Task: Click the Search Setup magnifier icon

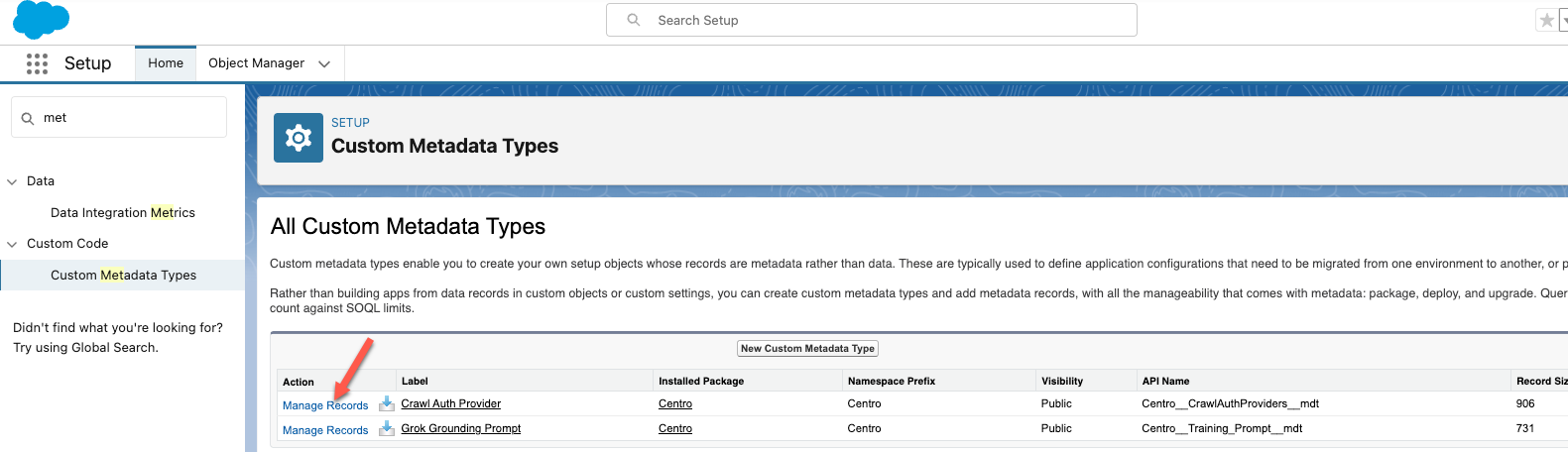Action: (x=634, y=20)
